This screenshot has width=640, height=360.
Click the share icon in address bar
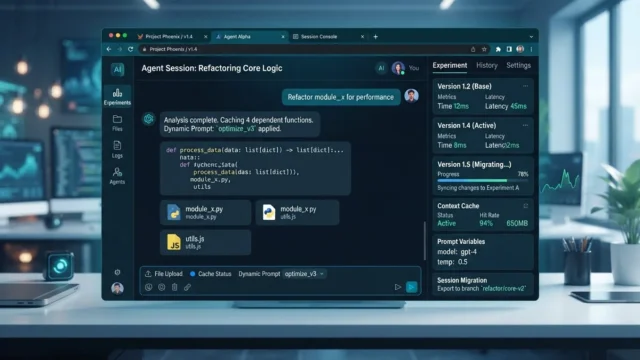click(473, 49)
